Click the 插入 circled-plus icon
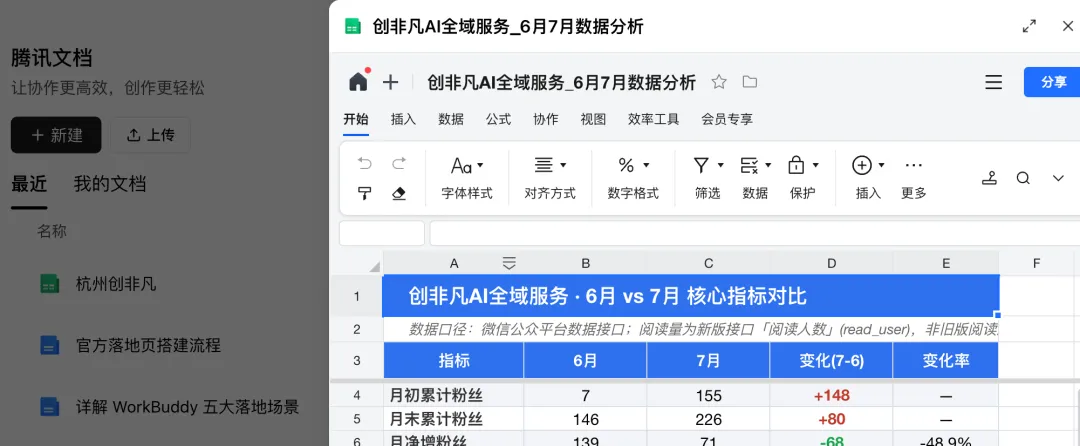Image resolution: width=1080 pixels, height=446 pixels. [x=862, y=165]
